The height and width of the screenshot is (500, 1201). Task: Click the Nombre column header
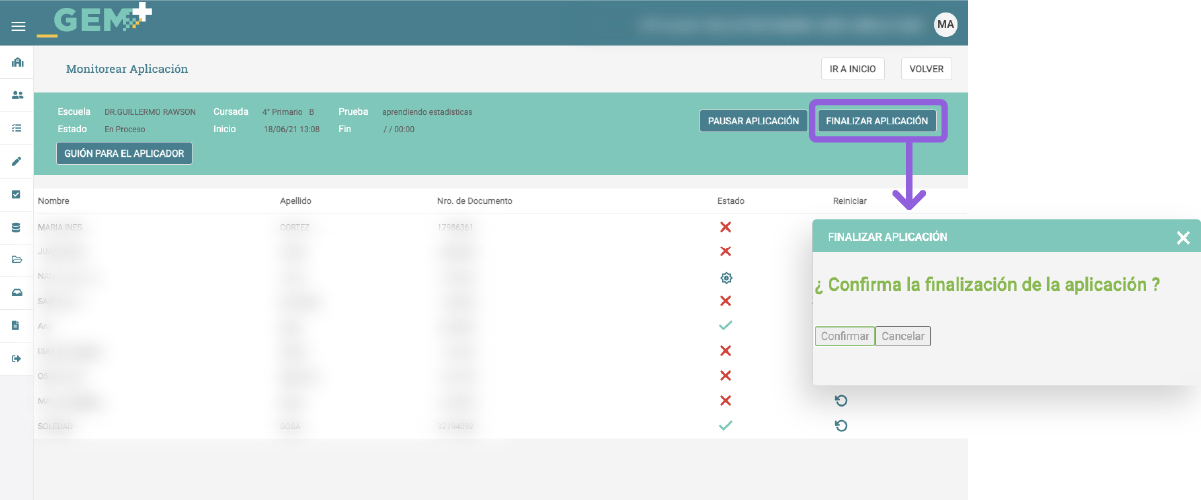(54, 201)
